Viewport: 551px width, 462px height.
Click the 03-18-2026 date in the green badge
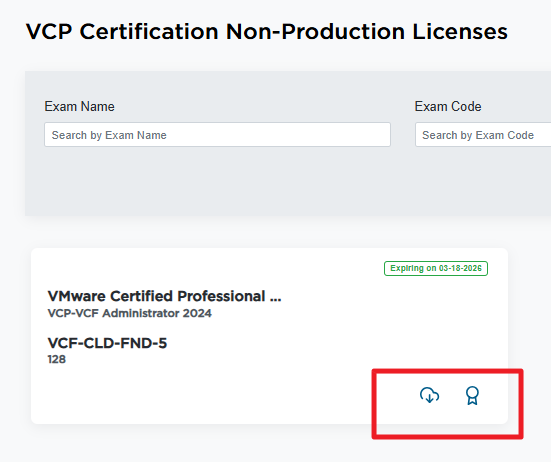(460, 268)
